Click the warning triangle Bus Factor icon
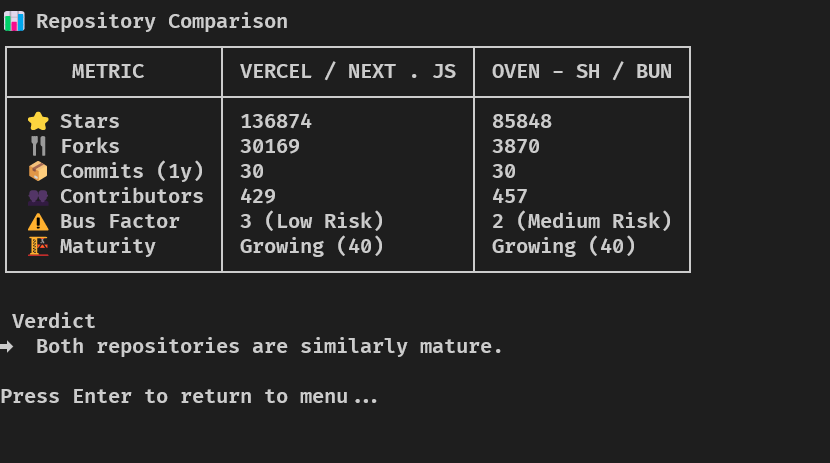Image resolution: width=830 pixels, height=463 pixels. 38,222
